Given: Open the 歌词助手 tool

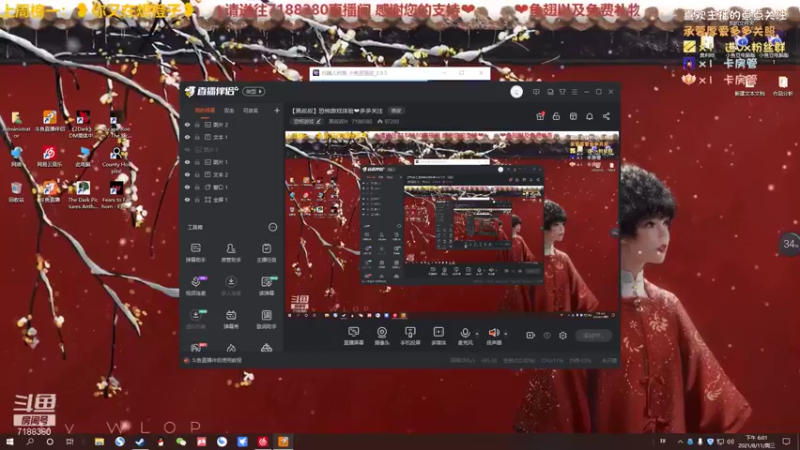Looking at the screenshot, I should (266, 319).
